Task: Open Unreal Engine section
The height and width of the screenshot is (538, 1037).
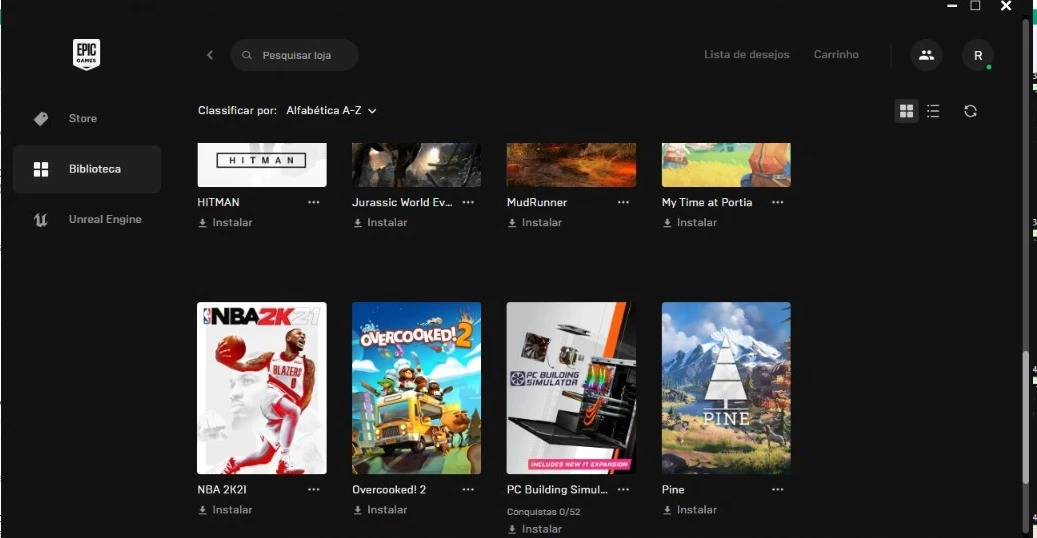Action: coord(87,220)
